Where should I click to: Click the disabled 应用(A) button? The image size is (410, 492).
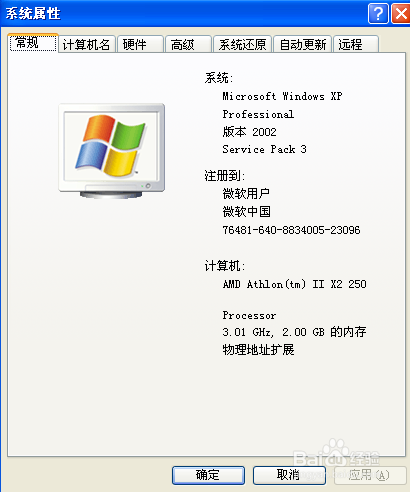coord(370,475)
